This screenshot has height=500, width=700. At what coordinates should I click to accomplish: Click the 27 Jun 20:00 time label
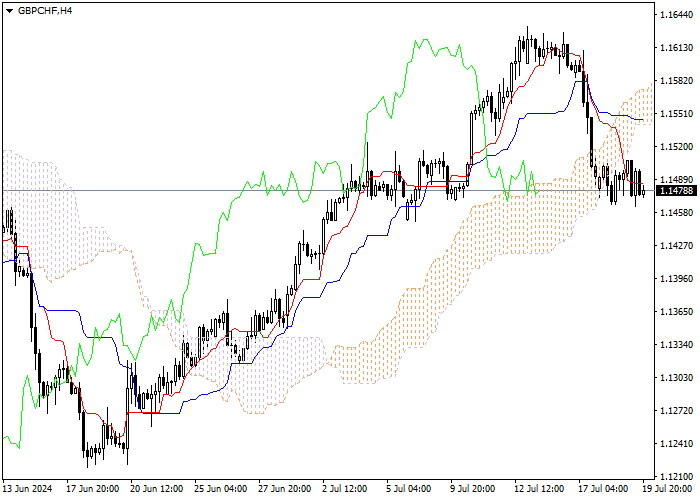285,489
